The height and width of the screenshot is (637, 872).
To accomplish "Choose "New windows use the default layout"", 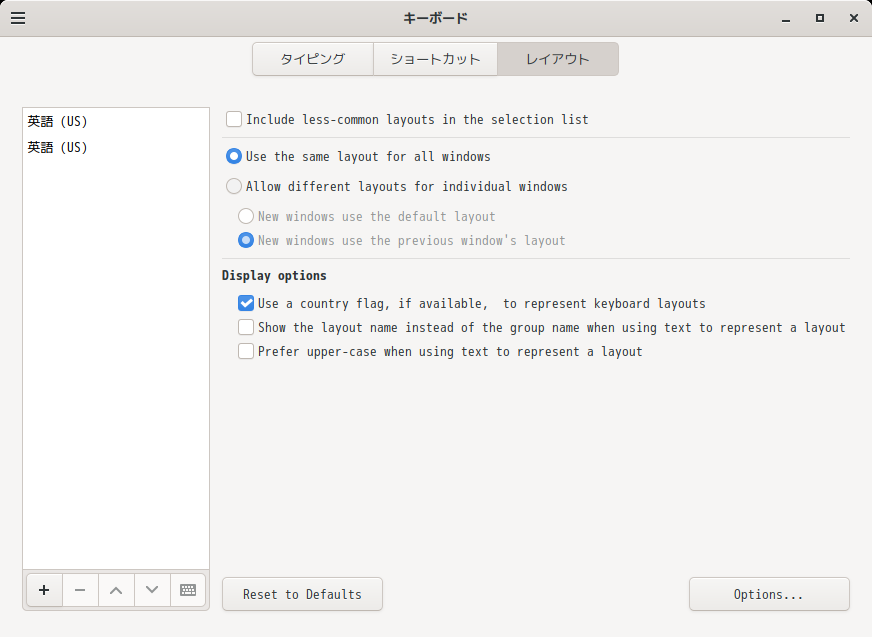I will pos(246,216).
